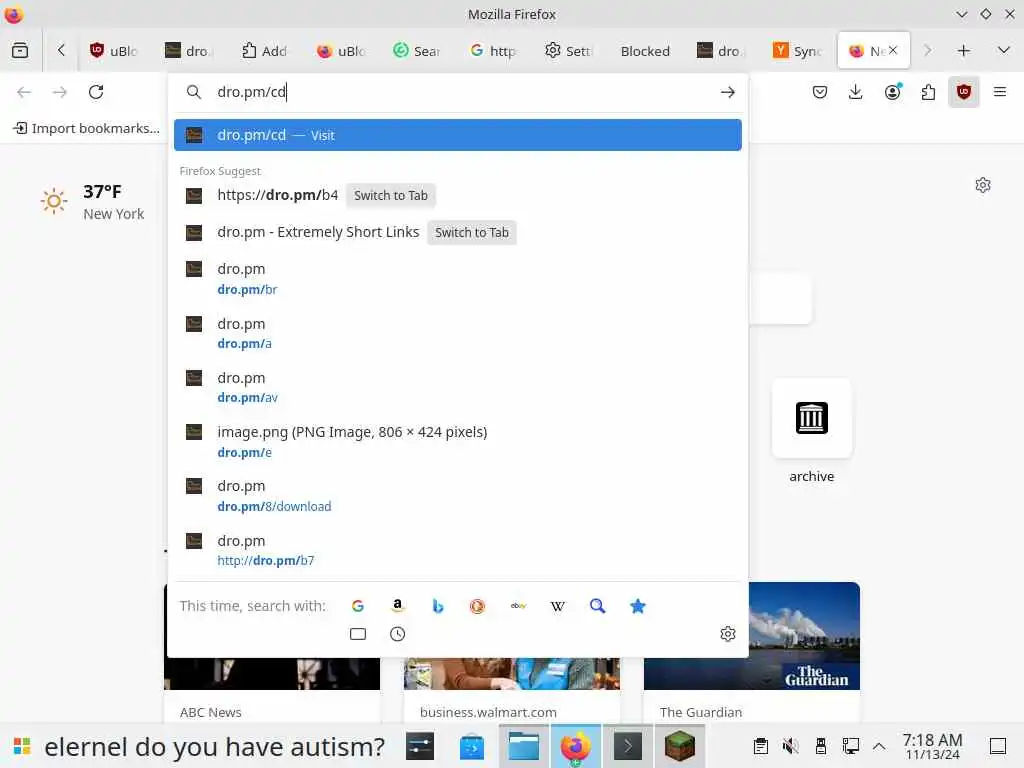Screen dimensions: 1024x768
Task: Search this time with Google
Action: pyautogui.click(x=357, y=606)
